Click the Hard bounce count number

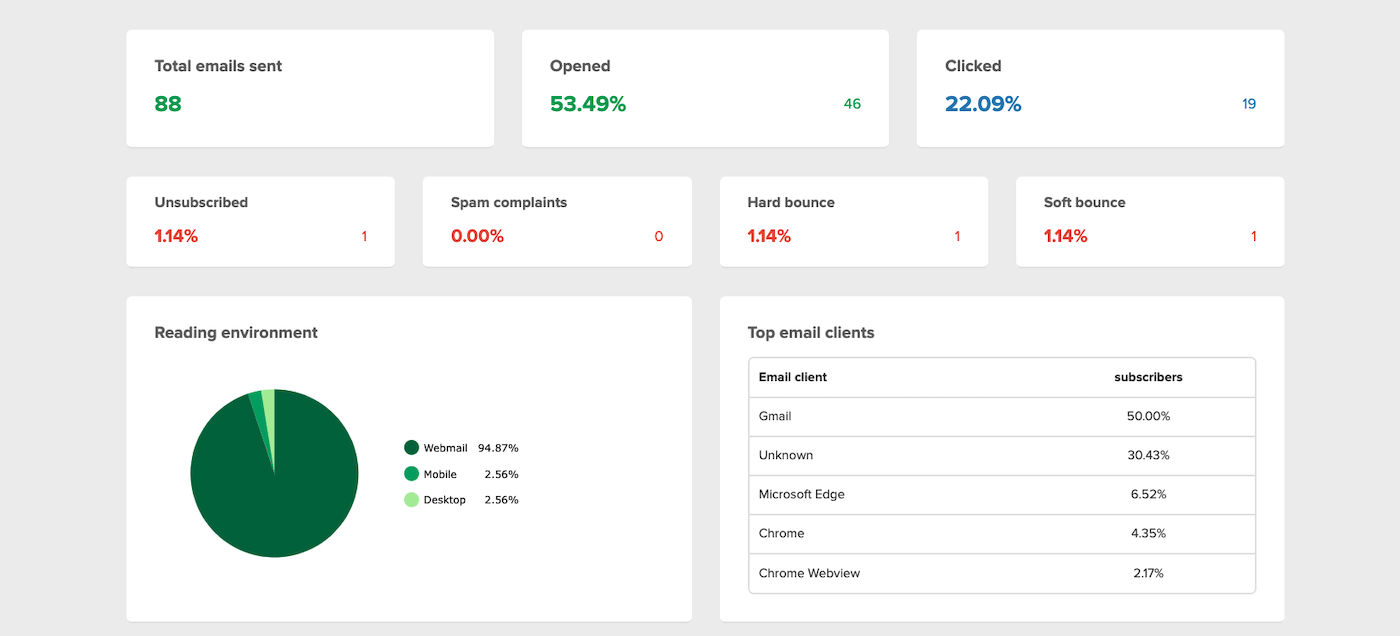(957, 237)
